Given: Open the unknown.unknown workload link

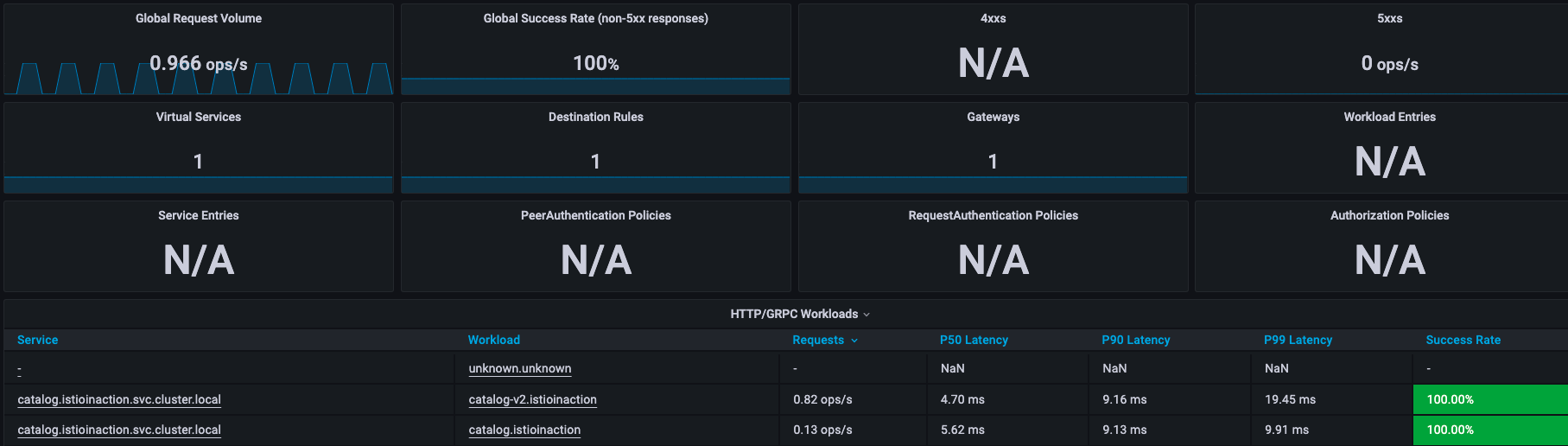Looking at the screenshot, I should 520,368.
